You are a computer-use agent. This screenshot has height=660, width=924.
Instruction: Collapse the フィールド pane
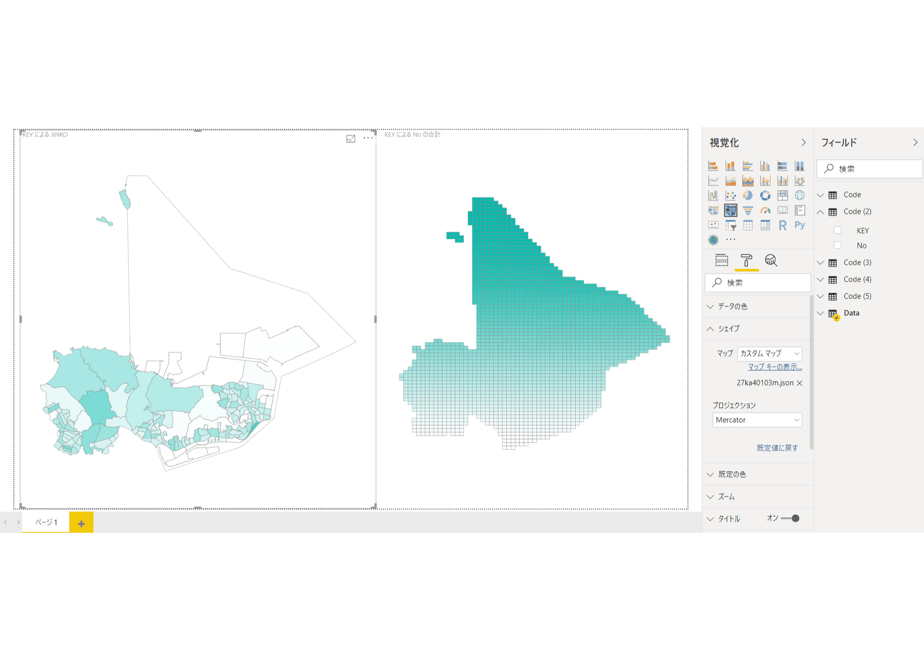coord(915,143)
